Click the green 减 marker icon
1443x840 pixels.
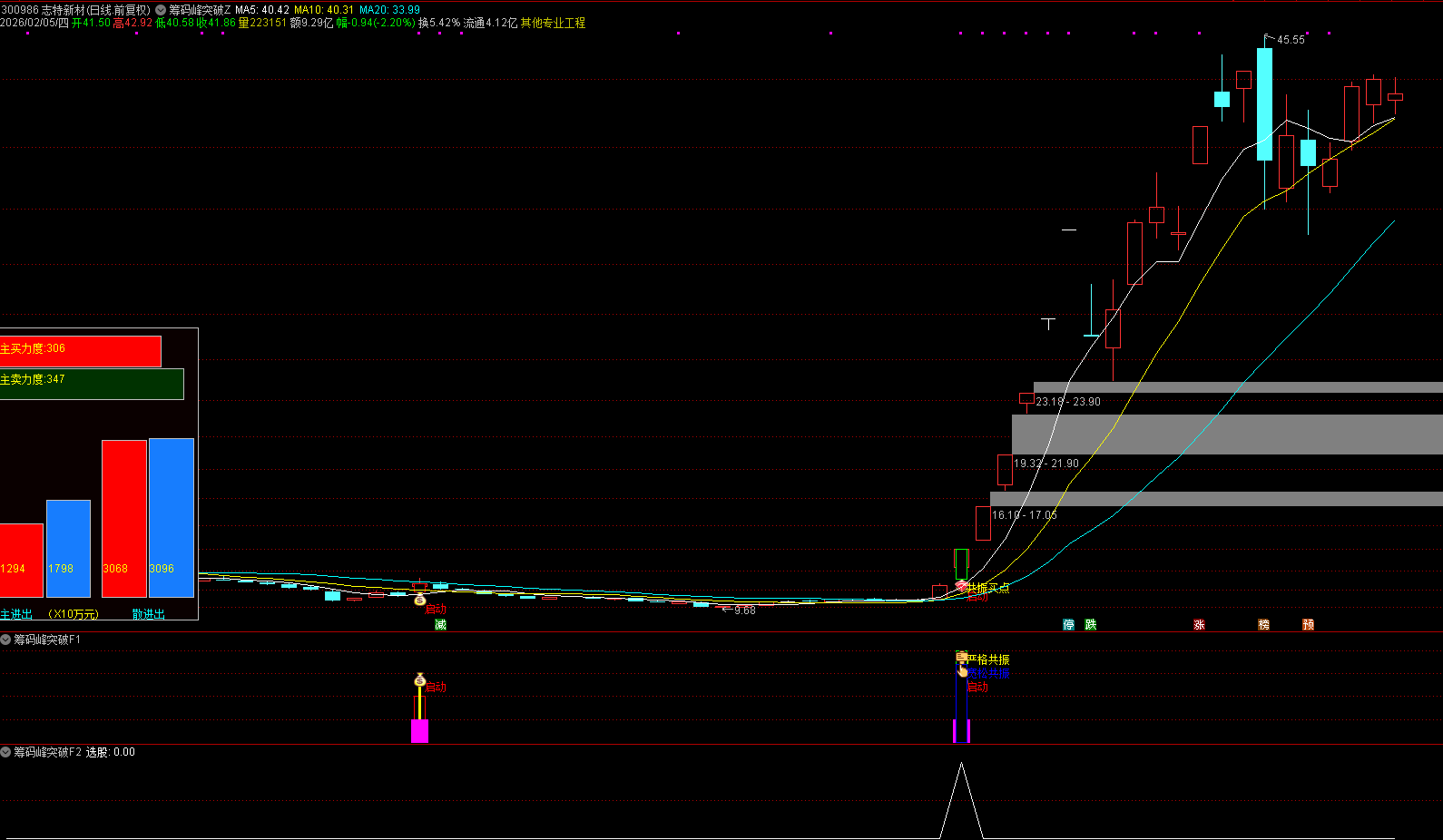click(x=440, y=624)
